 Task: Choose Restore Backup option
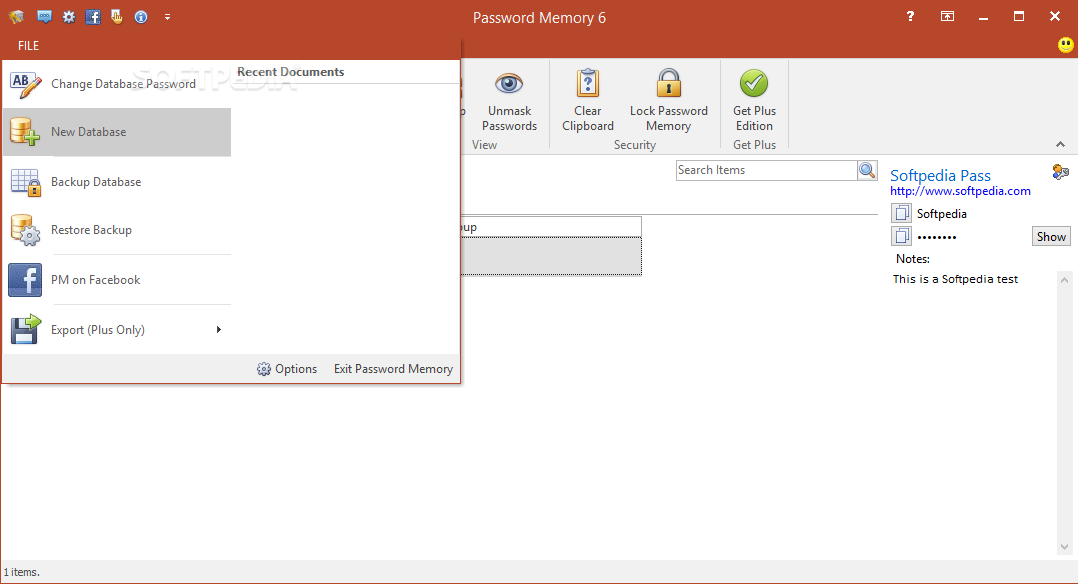117,230
